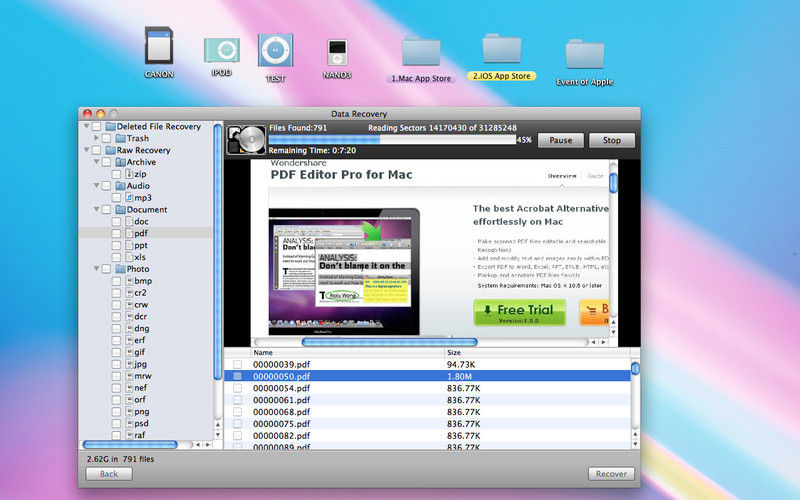Click the scan progress bar

click(x=392, y=140)
